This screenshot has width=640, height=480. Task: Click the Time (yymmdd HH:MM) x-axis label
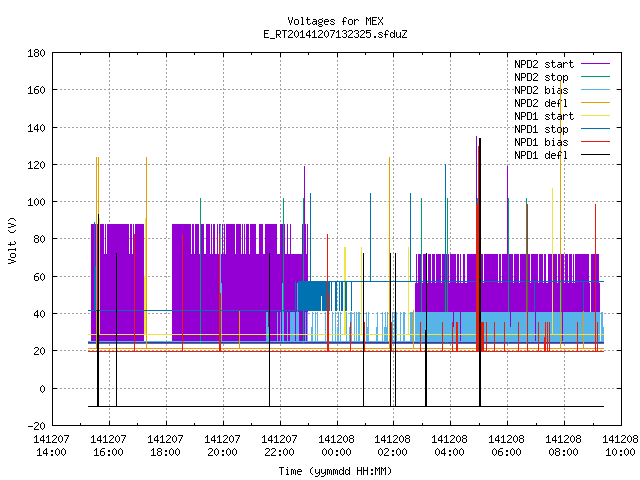tap(336, 471)
